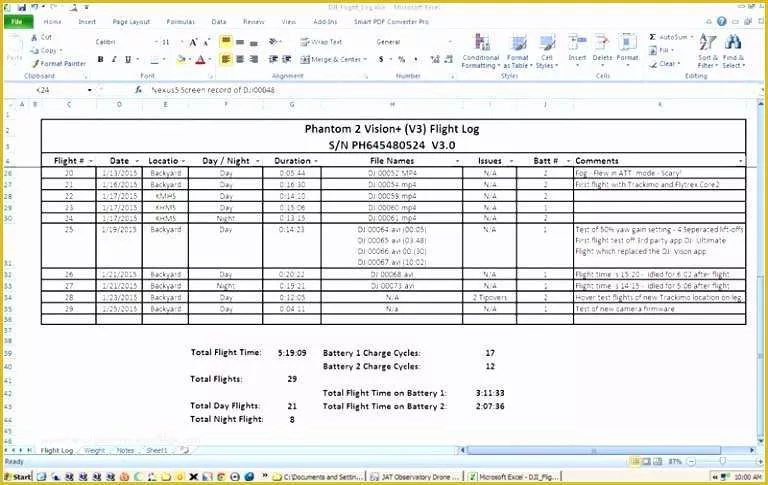Open the Smart PDF Converter Pro tab

(x=391, y=22)
